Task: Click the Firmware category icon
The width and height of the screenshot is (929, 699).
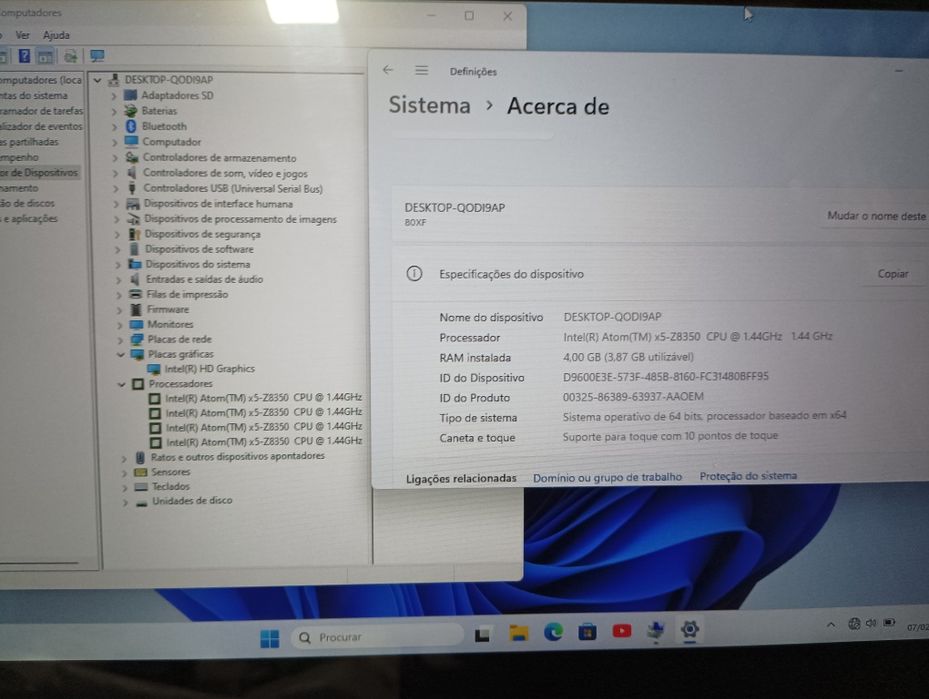Action: tap(136, 309)
